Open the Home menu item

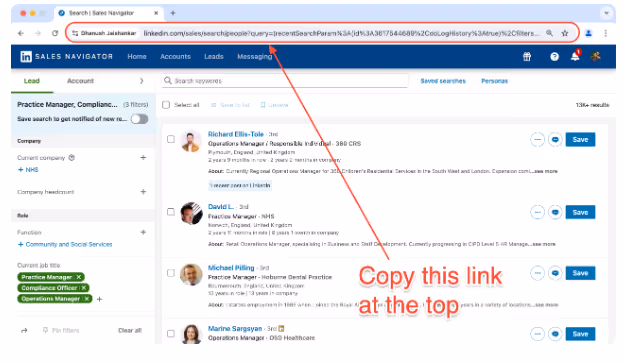137,57
